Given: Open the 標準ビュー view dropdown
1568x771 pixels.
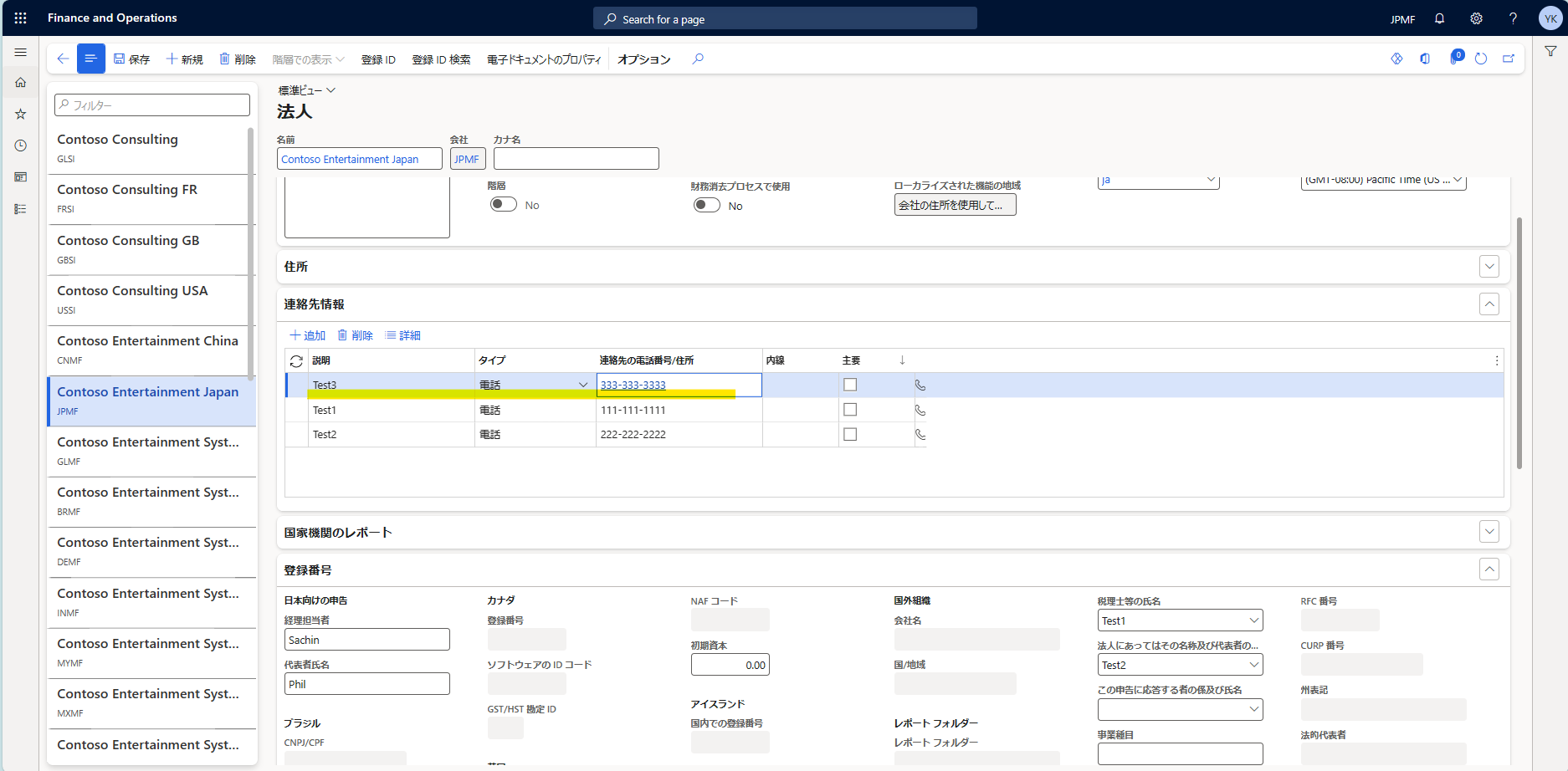Looking at the screenshot, I should 306,90.
